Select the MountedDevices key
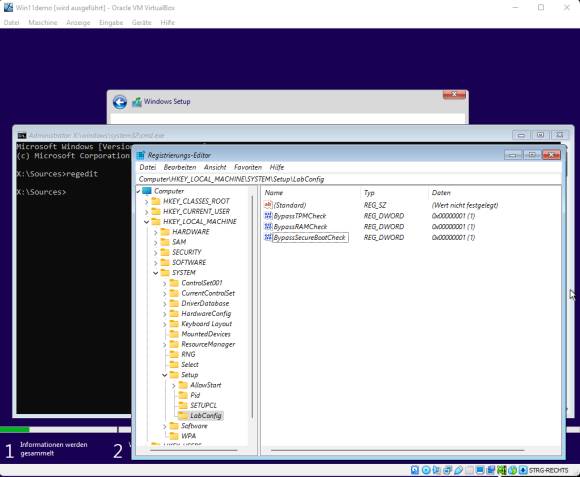The height and width of the screenshot is (477, 580). [206, 334]
